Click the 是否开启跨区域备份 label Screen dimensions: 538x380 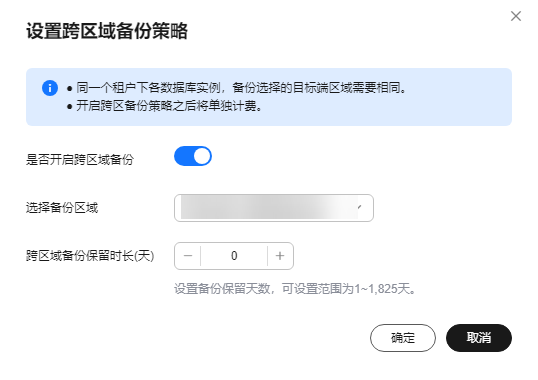click(80, 159)
